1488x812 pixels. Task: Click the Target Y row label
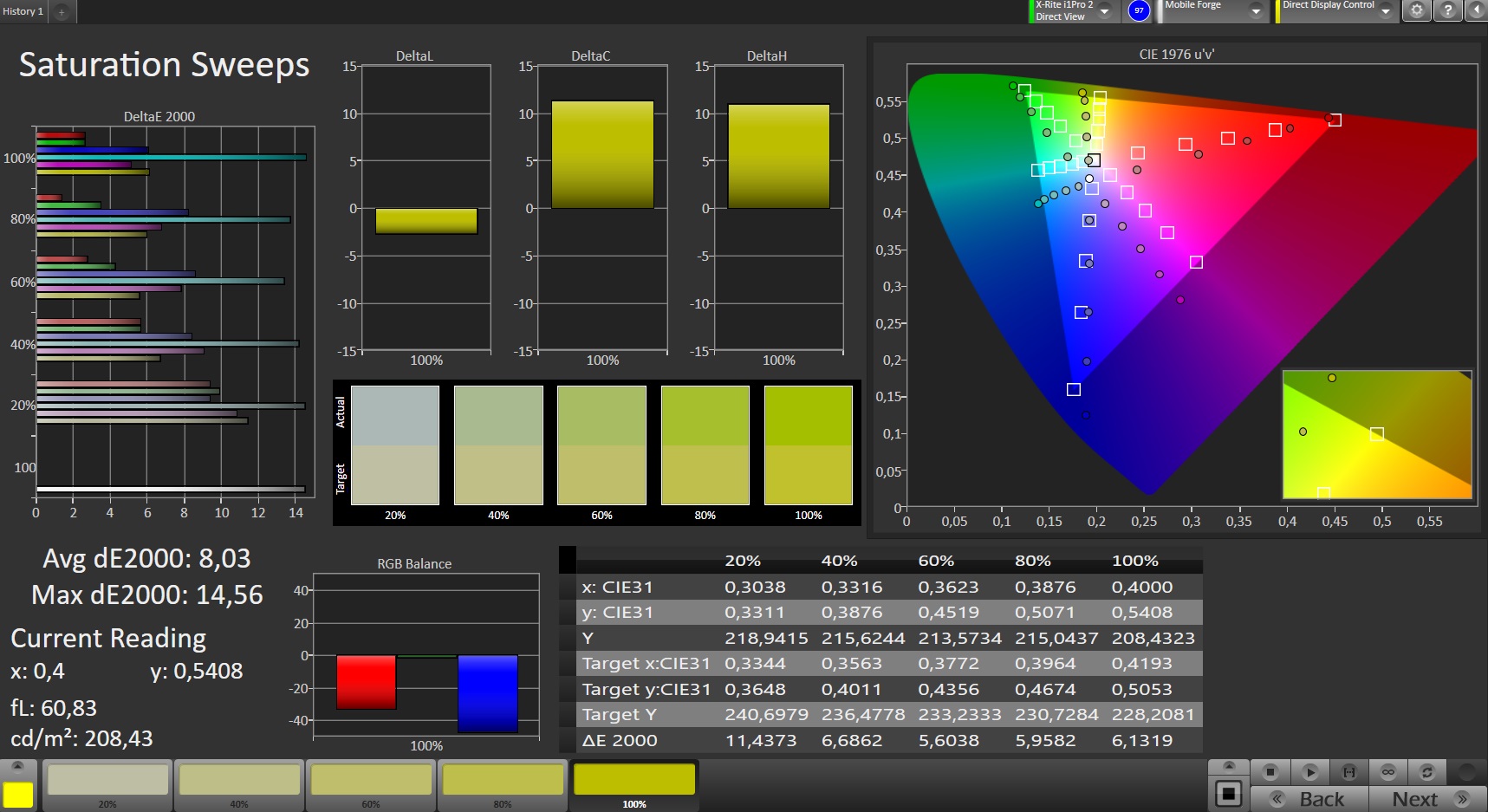pyautogui.click(x=619, y=715)
